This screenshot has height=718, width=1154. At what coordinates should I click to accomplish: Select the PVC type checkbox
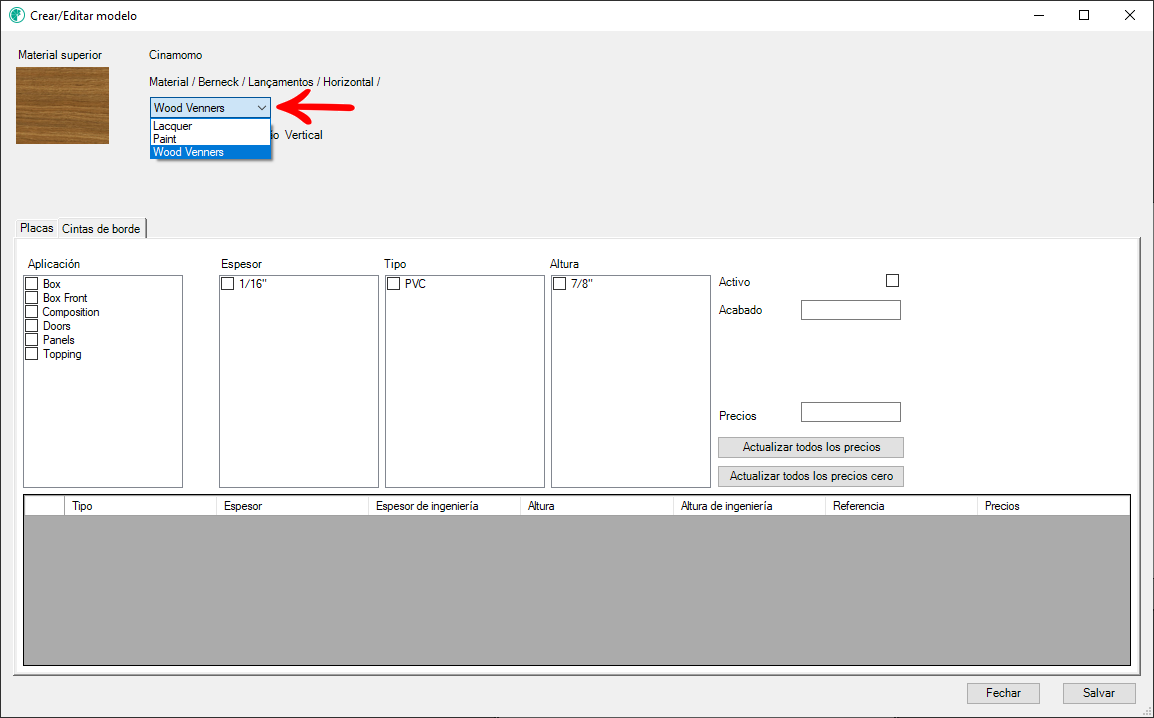click(394, 283)
